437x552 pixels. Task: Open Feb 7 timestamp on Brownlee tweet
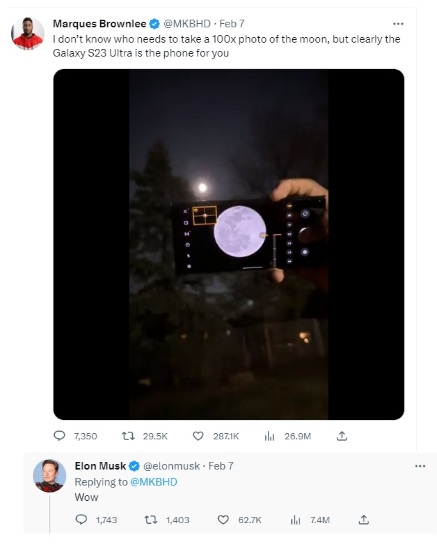point(232,24)
